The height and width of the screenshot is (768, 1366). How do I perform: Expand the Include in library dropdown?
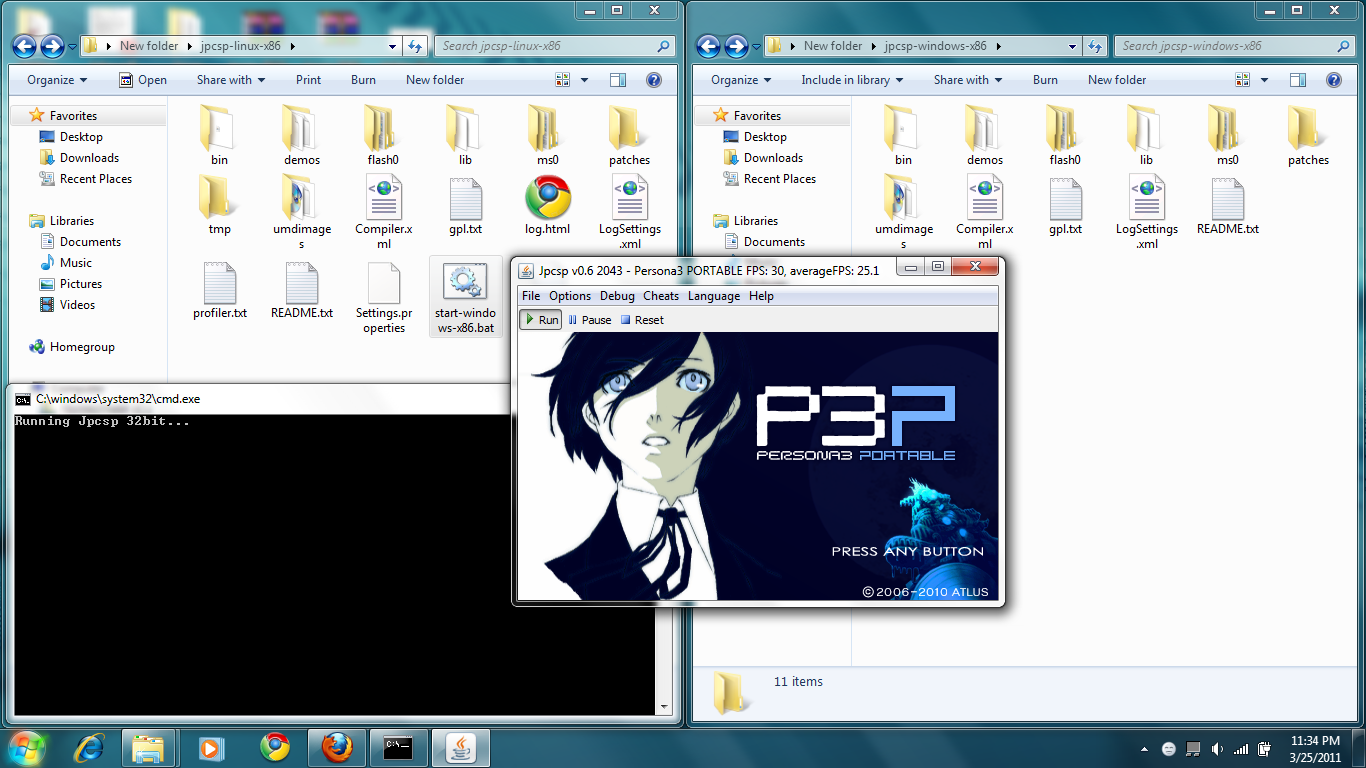click(x=851, y=80)
